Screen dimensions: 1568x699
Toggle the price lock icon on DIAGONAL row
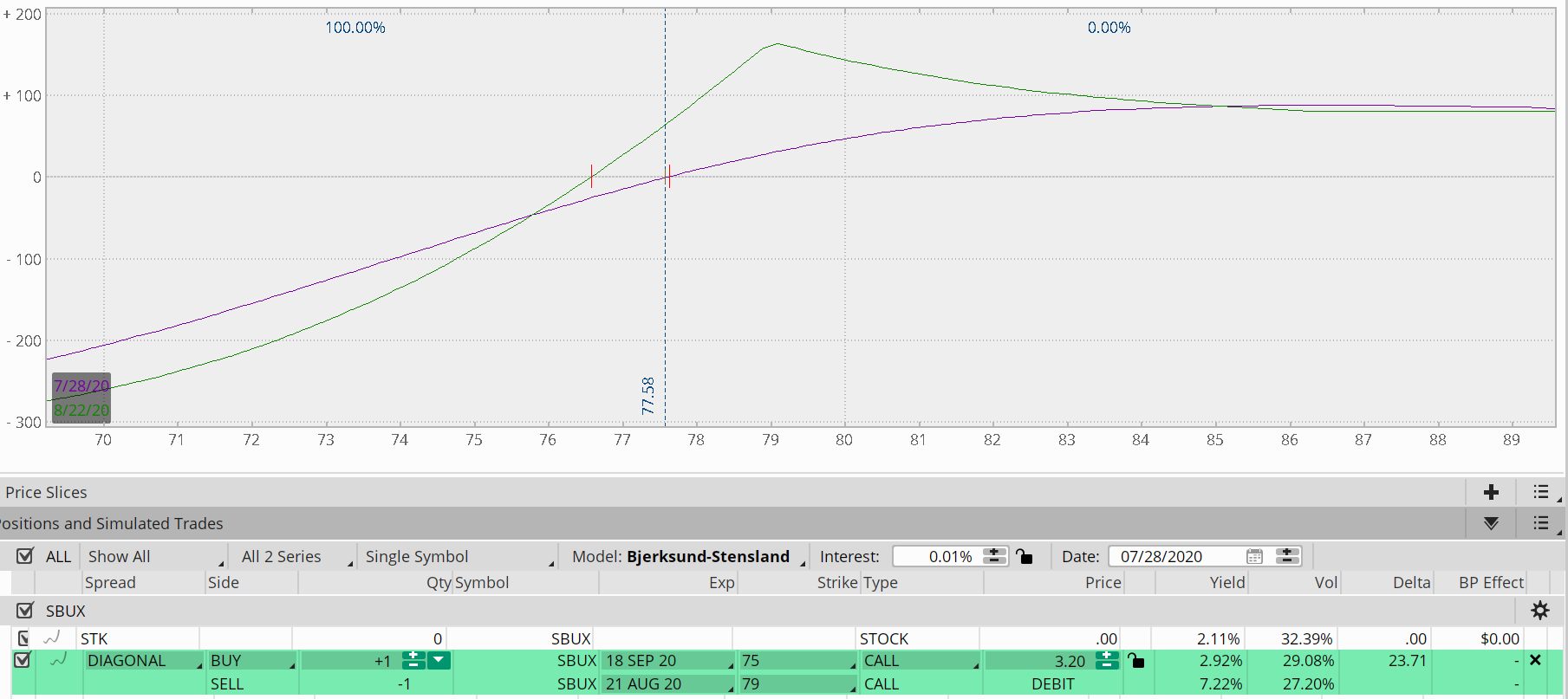coord(1136,661)
